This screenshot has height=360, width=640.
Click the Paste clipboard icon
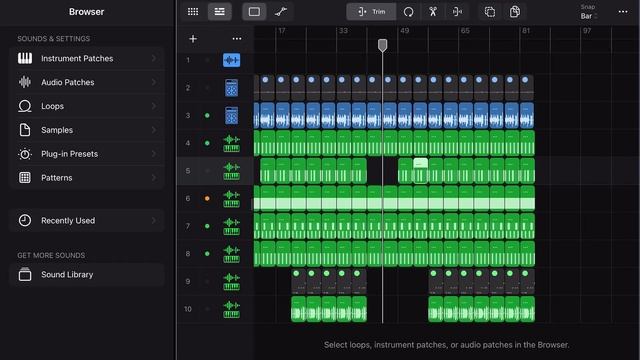(x=515, y=12)
